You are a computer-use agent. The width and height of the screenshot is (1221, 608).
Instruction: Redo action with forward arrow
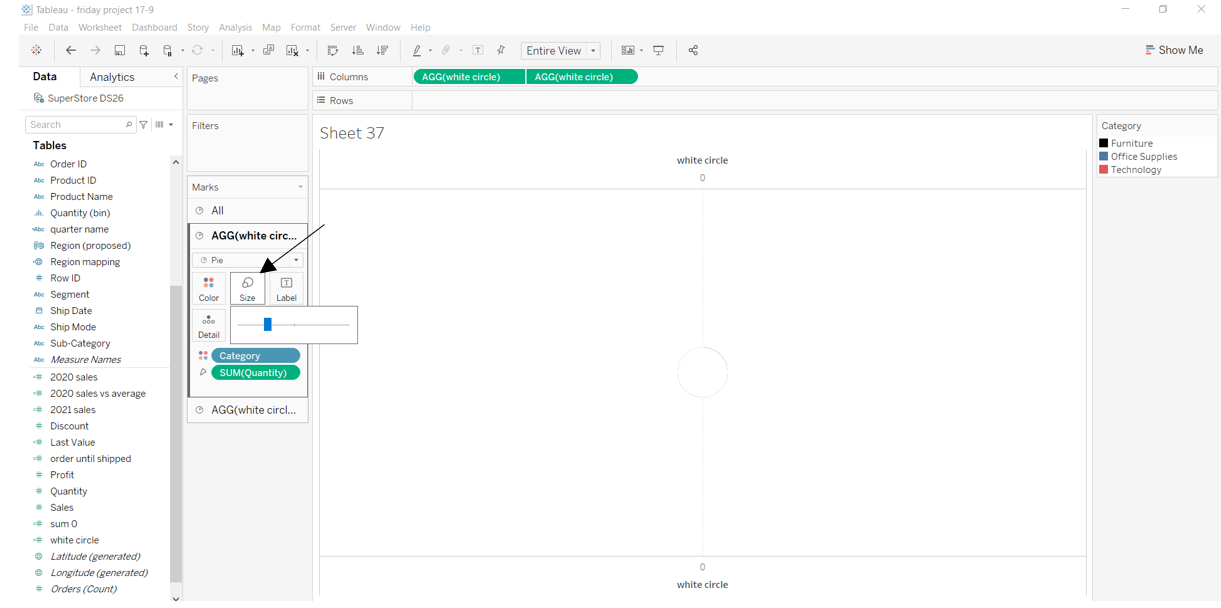coord(95,50)
